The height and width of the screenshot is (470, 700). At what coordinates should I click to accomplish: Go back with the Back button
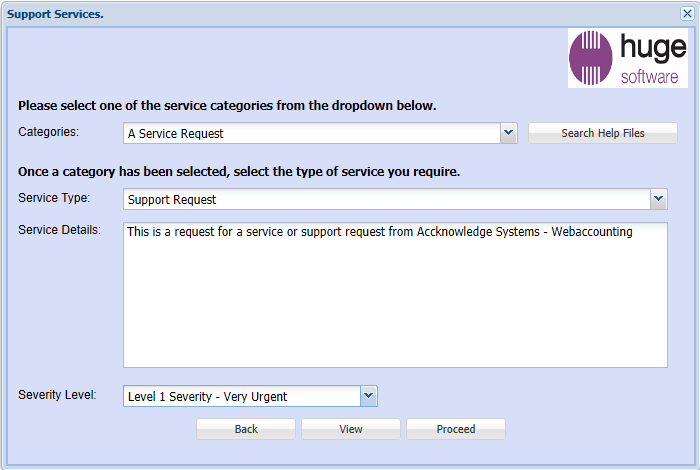[246, 429]
